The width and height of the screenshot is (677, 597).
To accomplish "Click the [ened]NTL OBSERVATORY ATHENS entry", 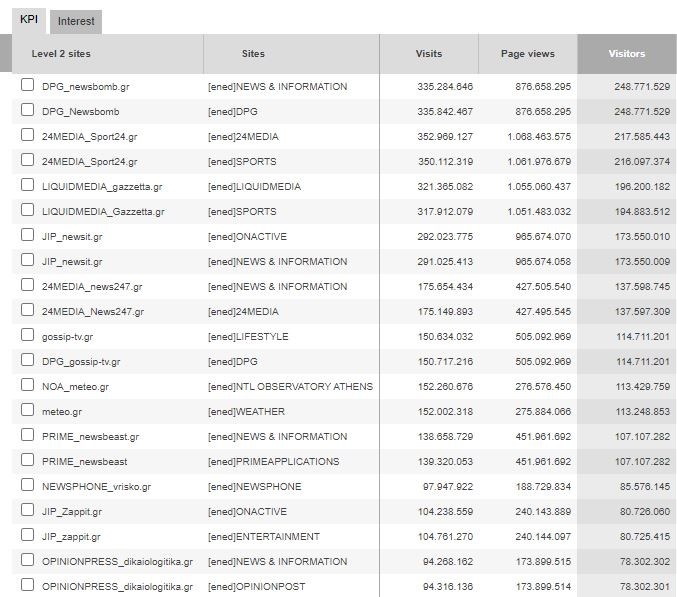I will 290,387.
